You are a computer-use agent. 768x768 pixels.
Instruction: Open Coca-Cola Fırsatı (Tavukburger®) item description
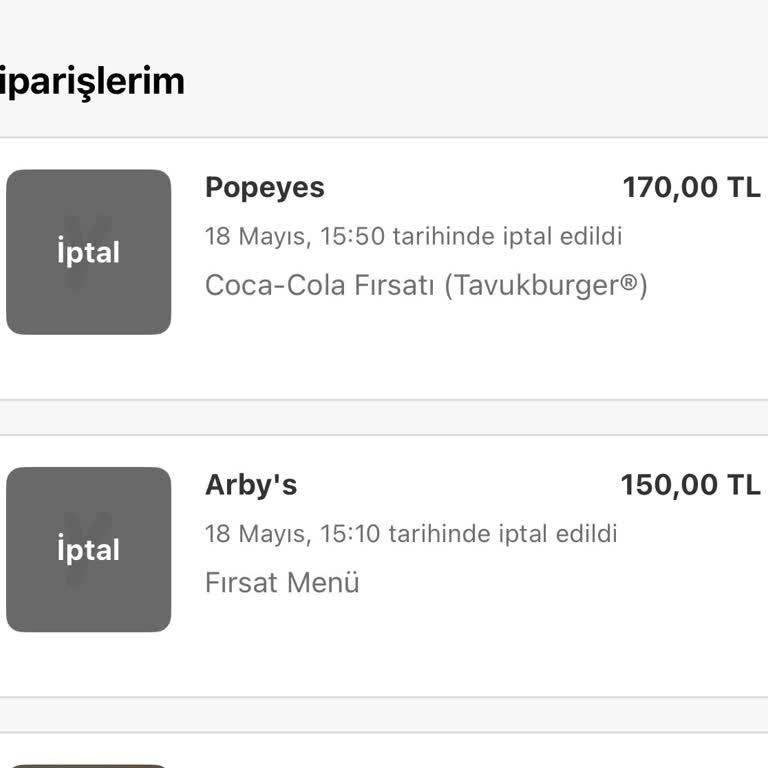pyautogui.click(x=426, y=286)
